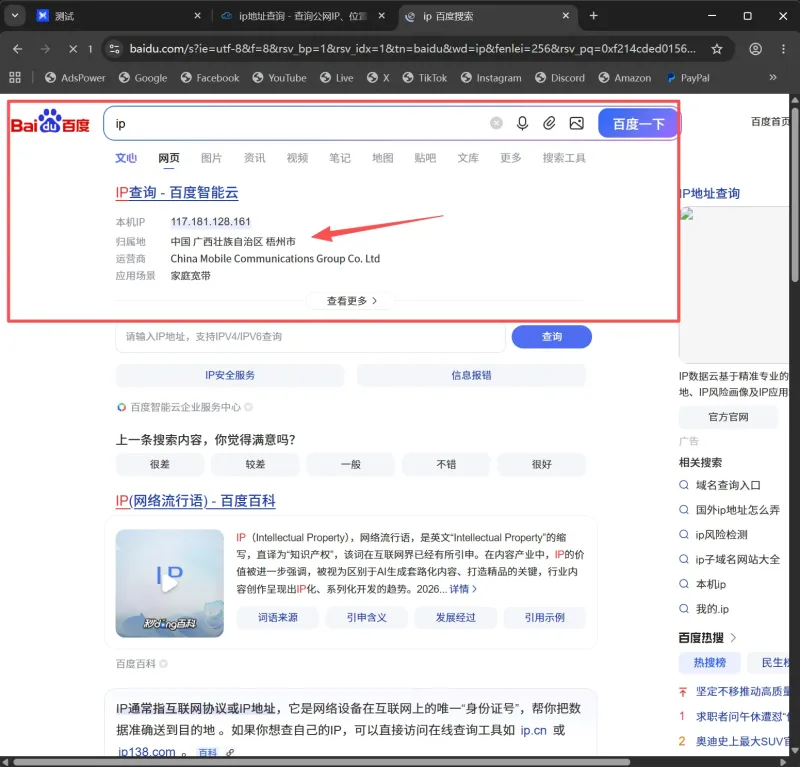Open site information icon in address bar
Screen dimensions: 800x767
(115, 49)
